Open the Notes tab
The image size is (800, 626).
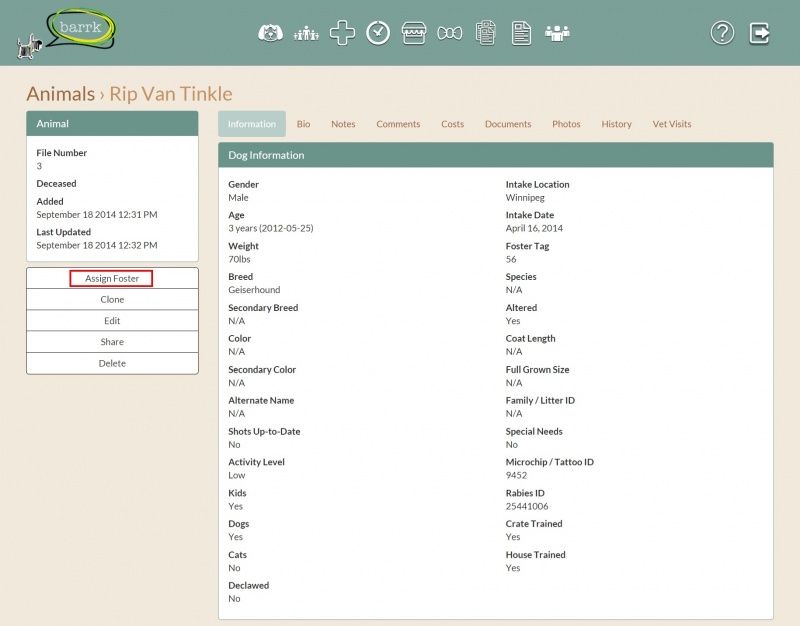pos(343,124)
